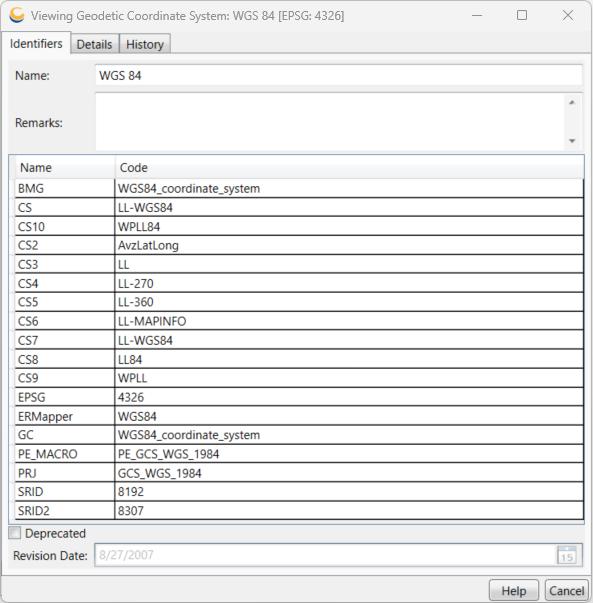Open the Revision Date calendar picker
This screenshot has width=593, height=603.
click(566, 555)
